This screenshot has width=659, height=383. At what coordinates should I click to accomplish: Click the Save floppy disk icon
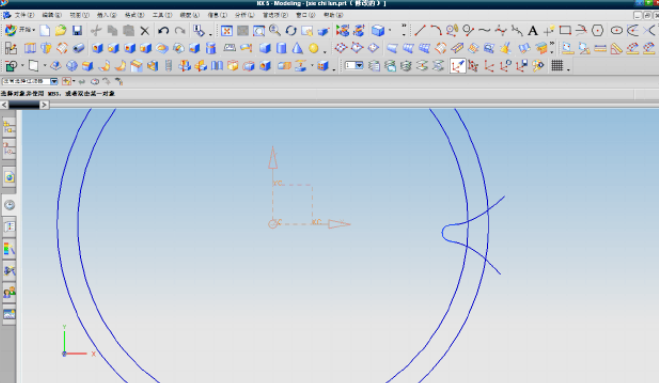pos(77,30)
